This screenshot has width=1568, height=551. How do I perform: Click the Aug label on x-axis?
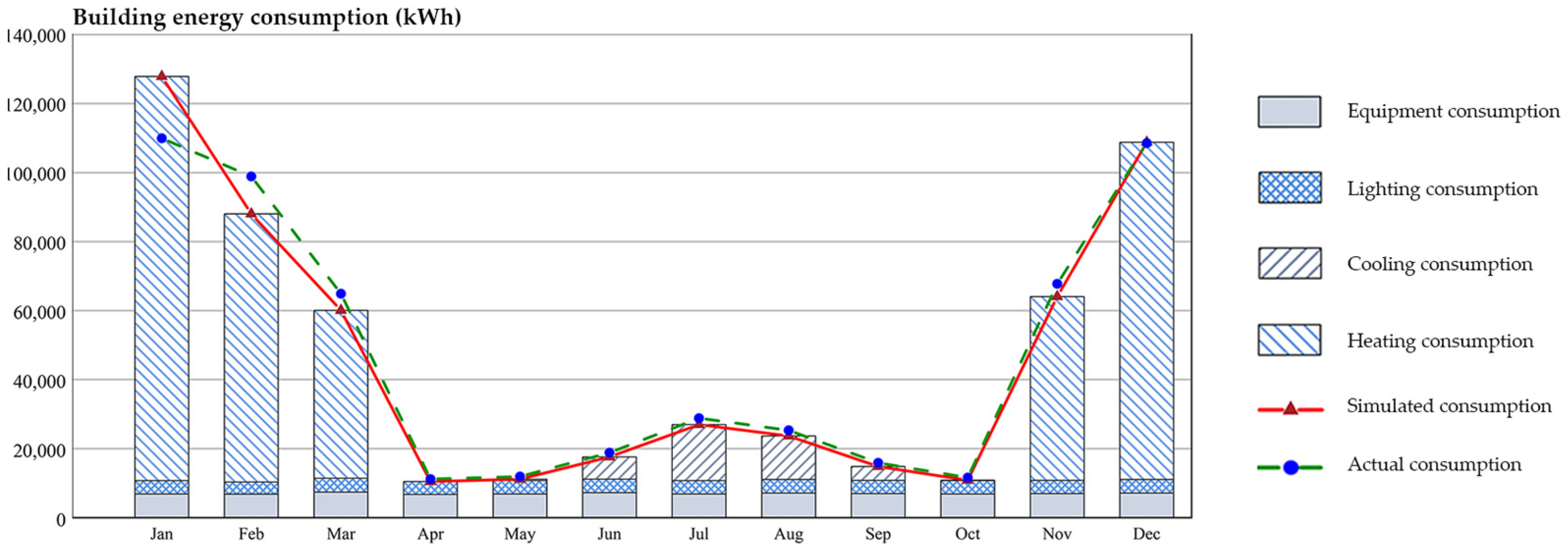coord(788,534)
